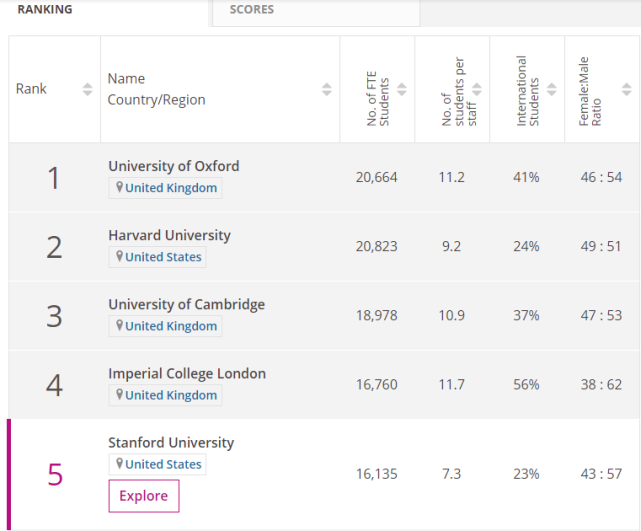Filter by United States under Stanford
641x531 pixels.
(x=163, y=464)
